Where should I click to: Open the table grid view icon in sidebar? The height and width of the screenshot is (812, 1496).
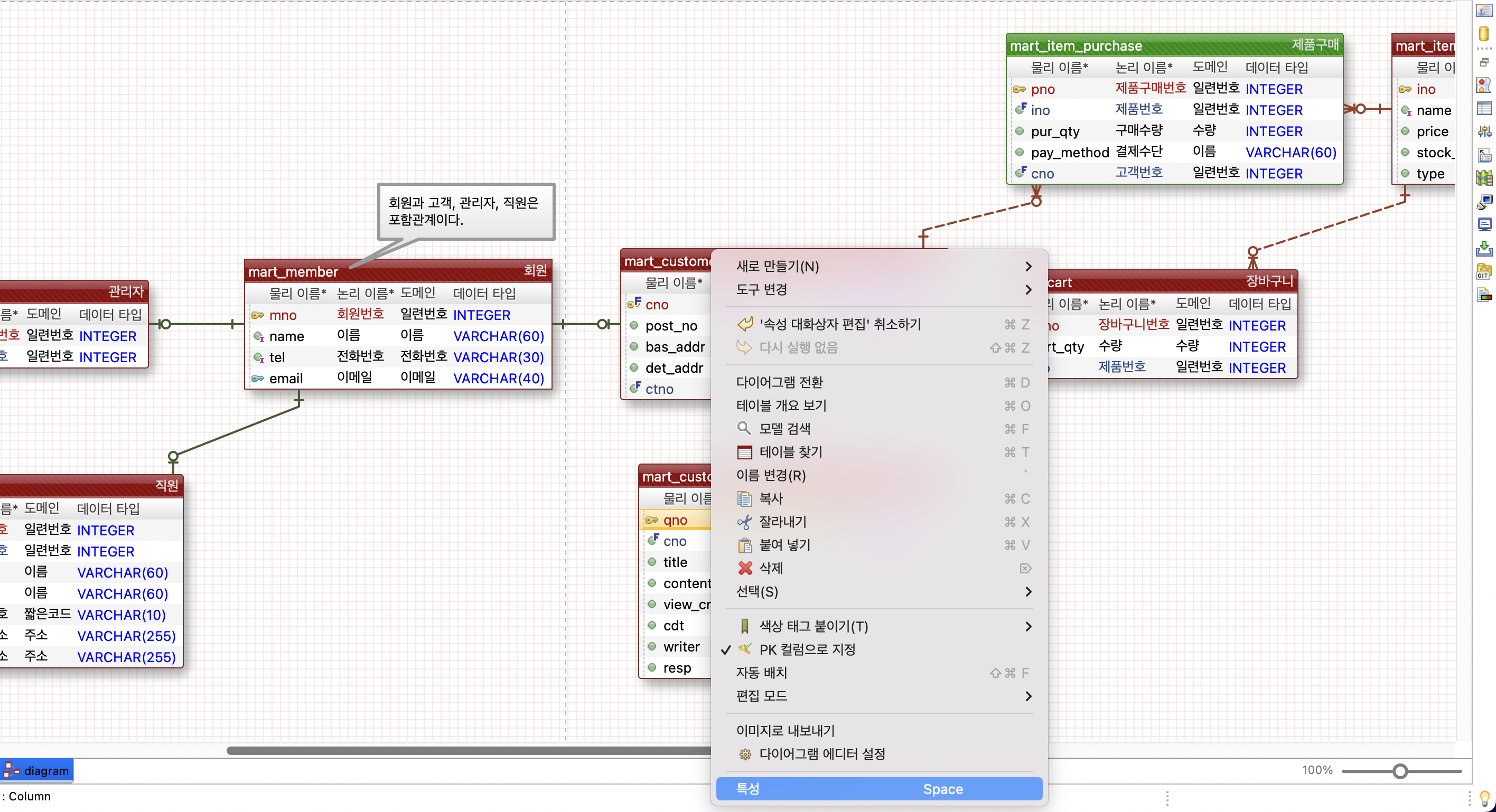1484,109
